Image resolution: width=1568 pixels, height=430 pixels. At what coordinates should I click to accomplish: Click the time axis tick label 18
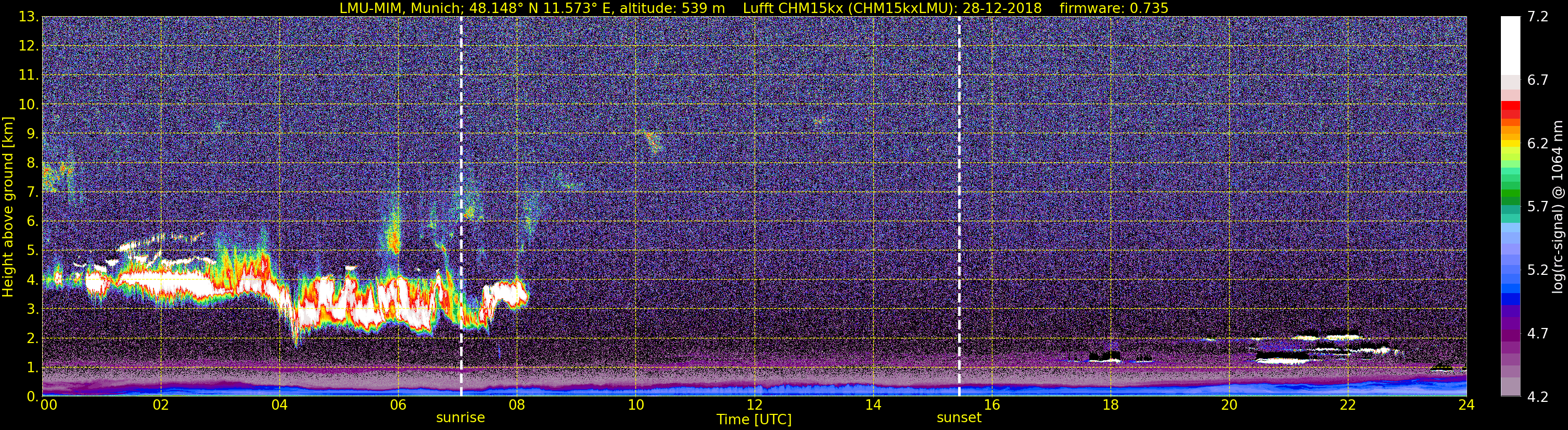point(1110,405)
